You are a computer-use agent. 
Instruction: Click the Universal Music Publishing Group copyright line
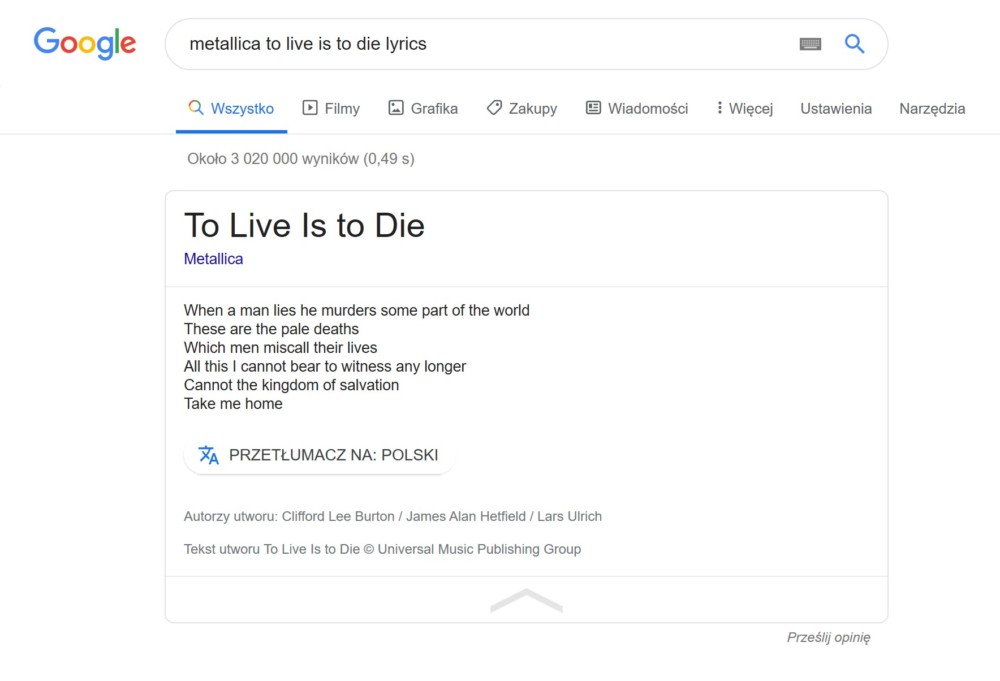tap(383, 549)
